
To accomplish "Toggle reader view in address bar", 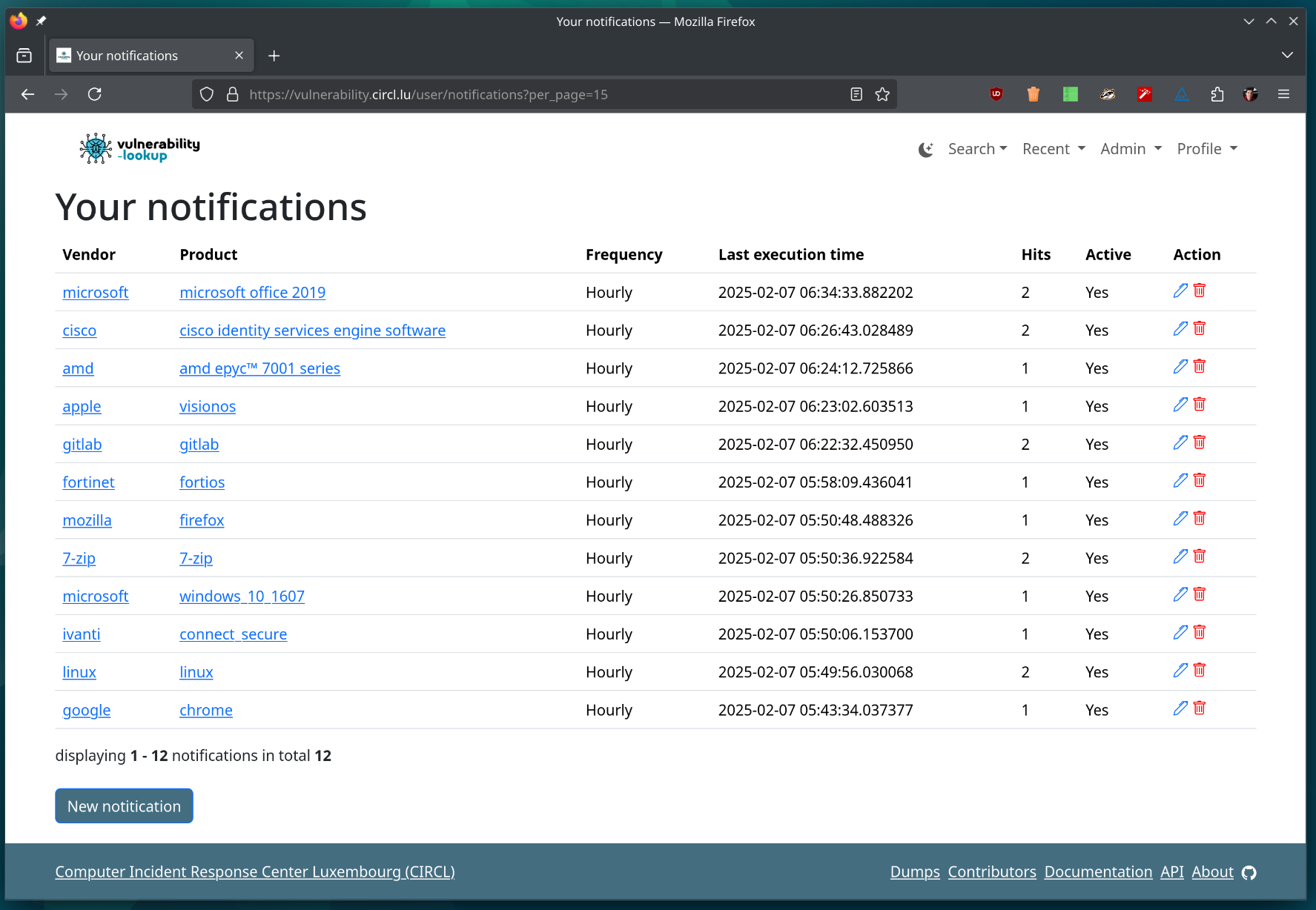I will pyautogui.click(x=856, y=94).
